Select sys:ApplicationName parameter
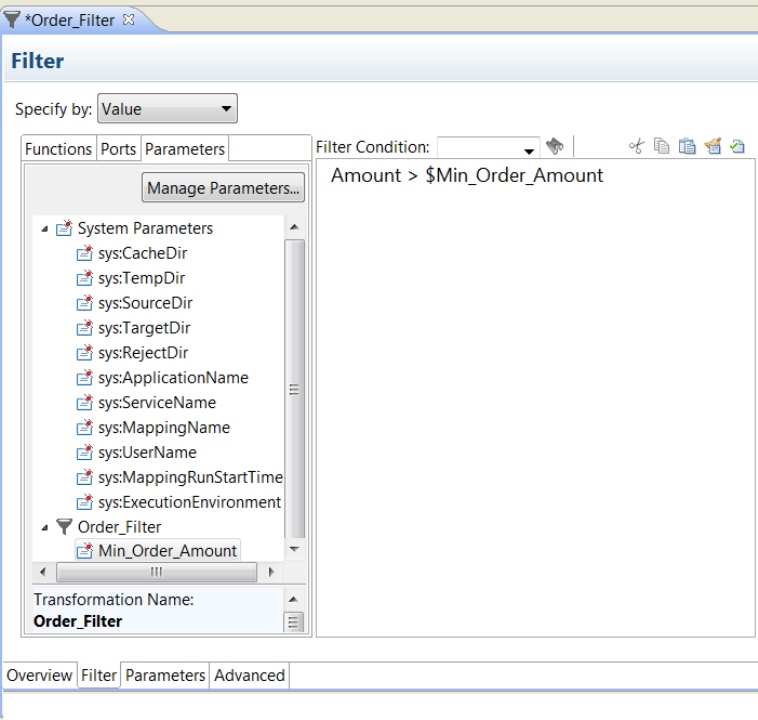 click(x=174, y=378)
